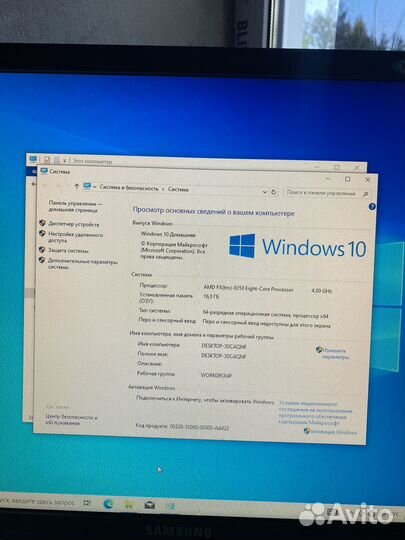
Task: Close the Этот компьютер window behind
Action: pos(357,168)
